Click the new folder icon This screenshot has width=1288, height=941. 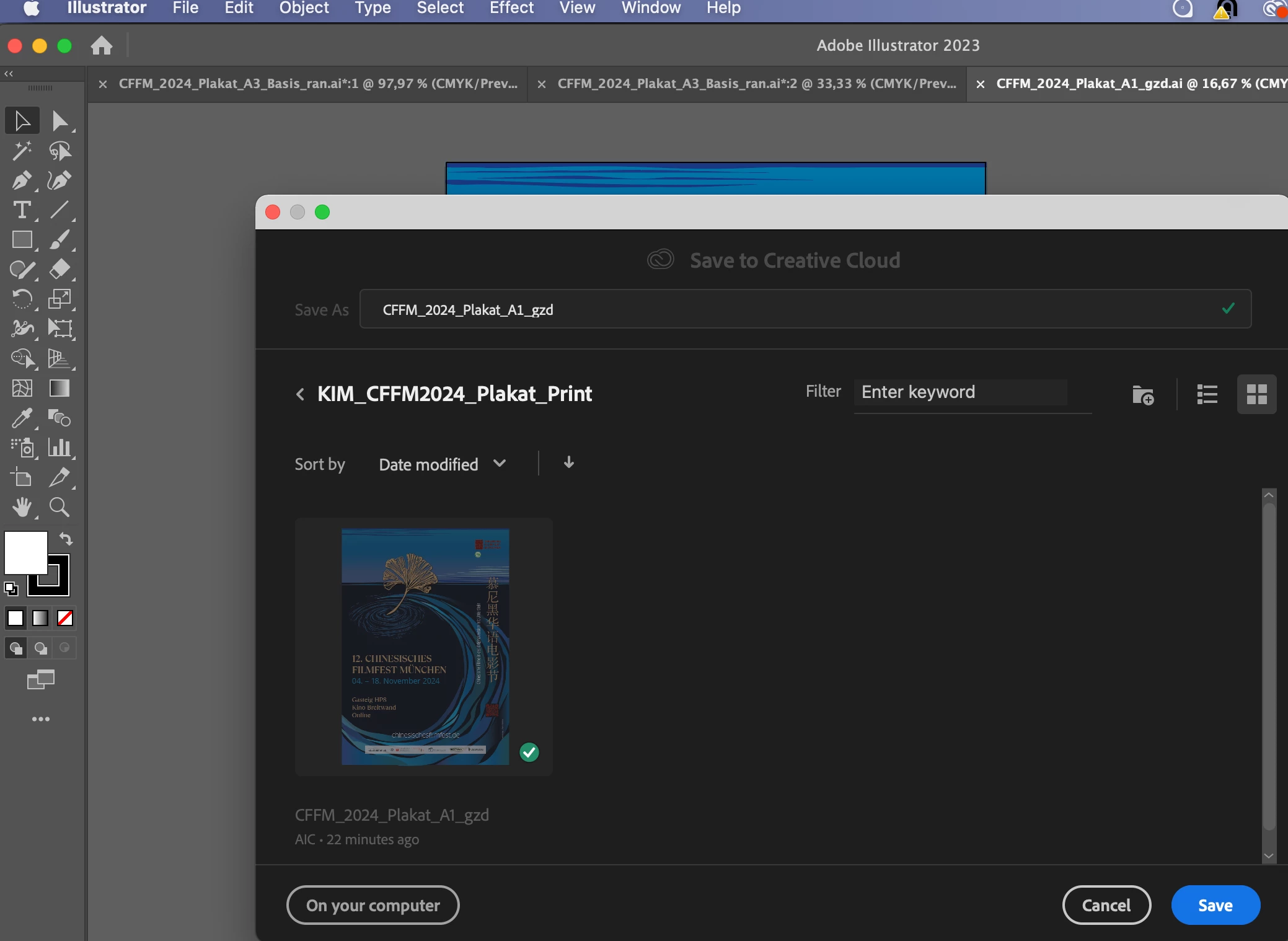click(1142, 394)
